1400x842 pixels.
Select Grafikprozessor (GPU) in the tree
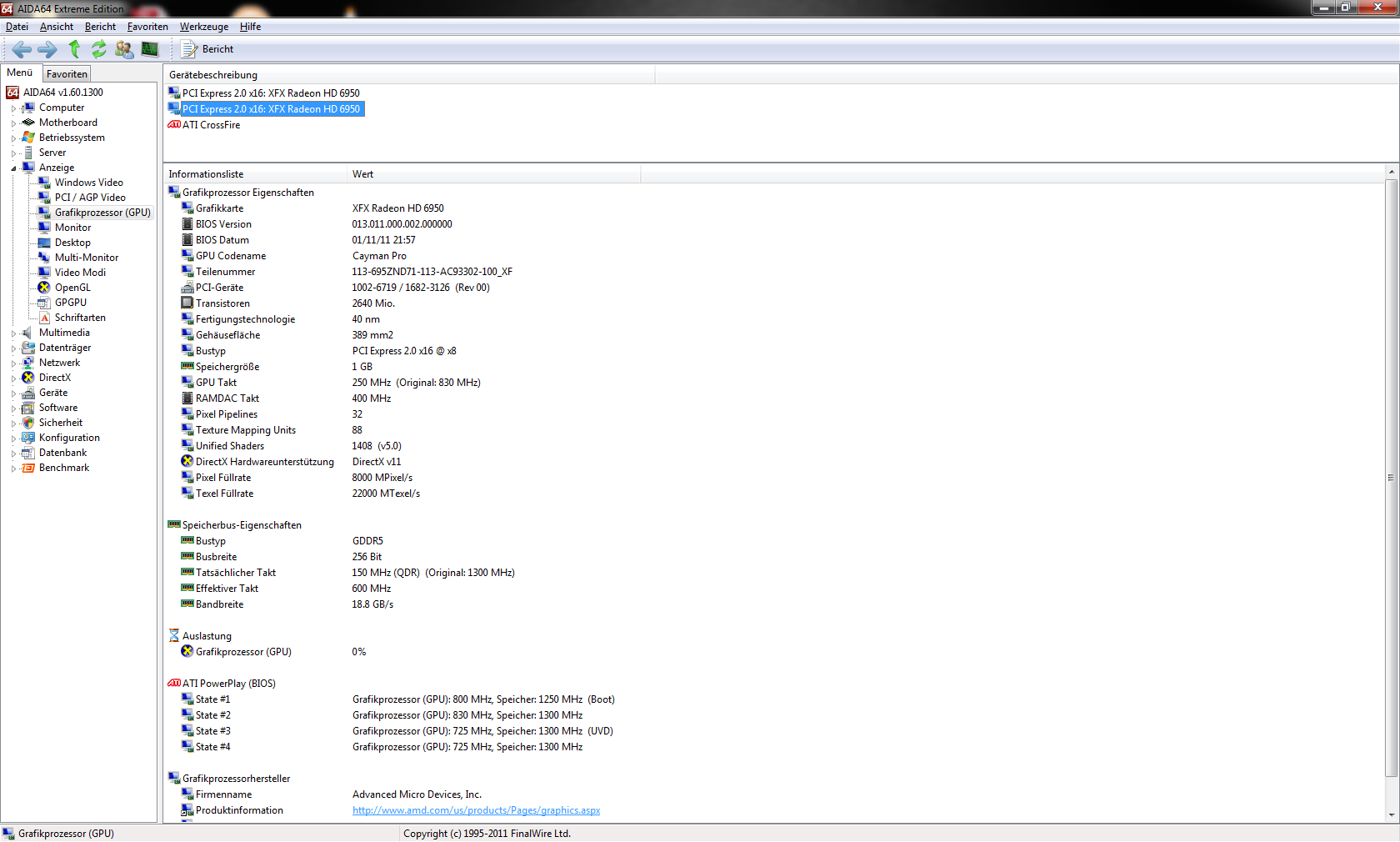(x=102, y=213)
